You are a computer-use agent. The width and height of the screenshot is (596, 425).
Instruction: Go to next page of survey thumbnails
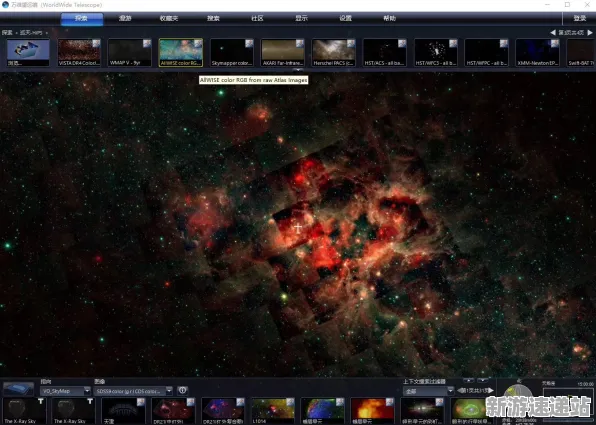pyautogui.click(x=590, y=33)
